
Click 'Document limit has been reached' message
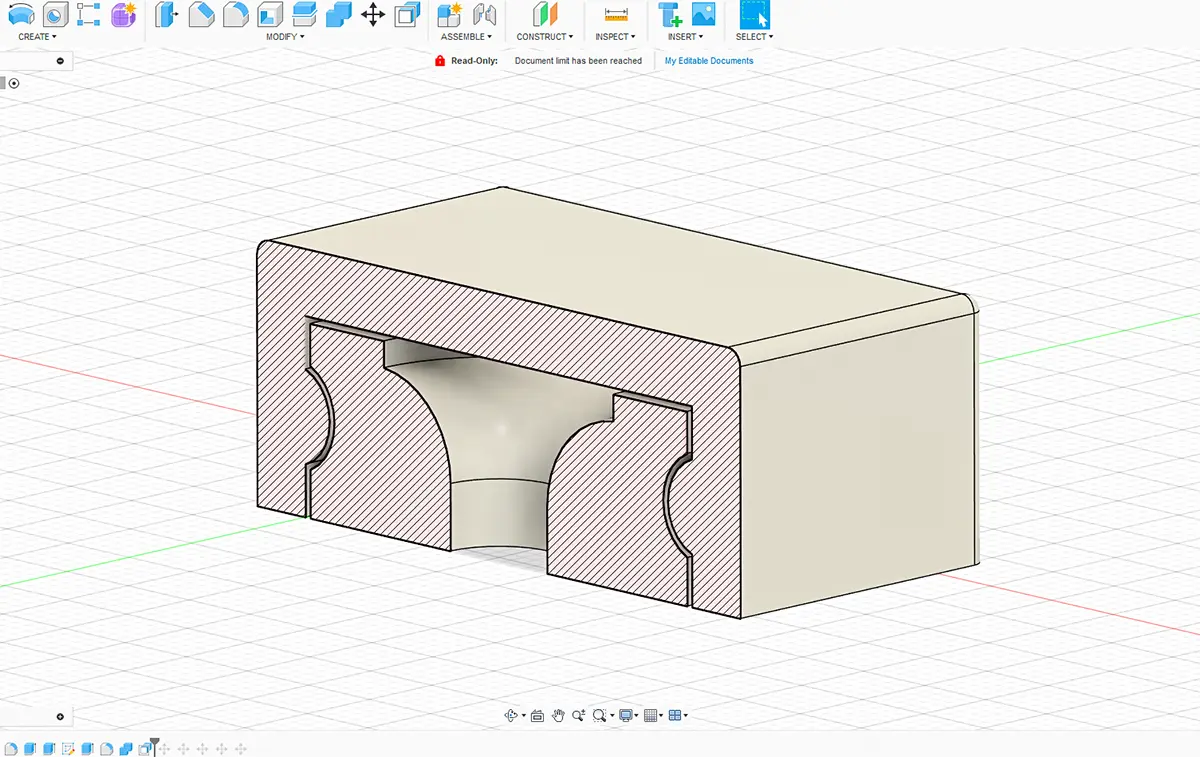point(578,61)
